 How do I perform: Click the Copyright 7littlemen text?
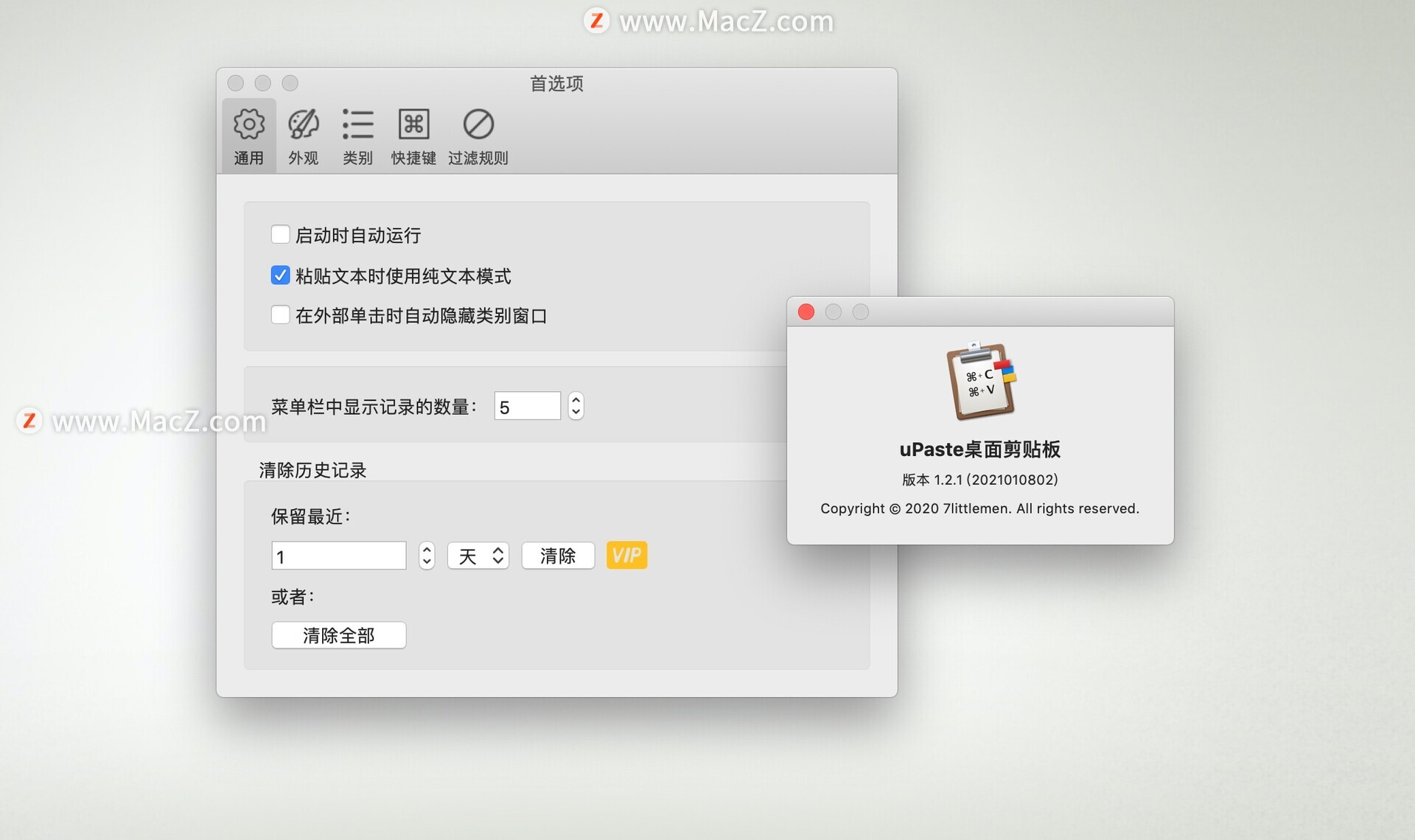979,508
